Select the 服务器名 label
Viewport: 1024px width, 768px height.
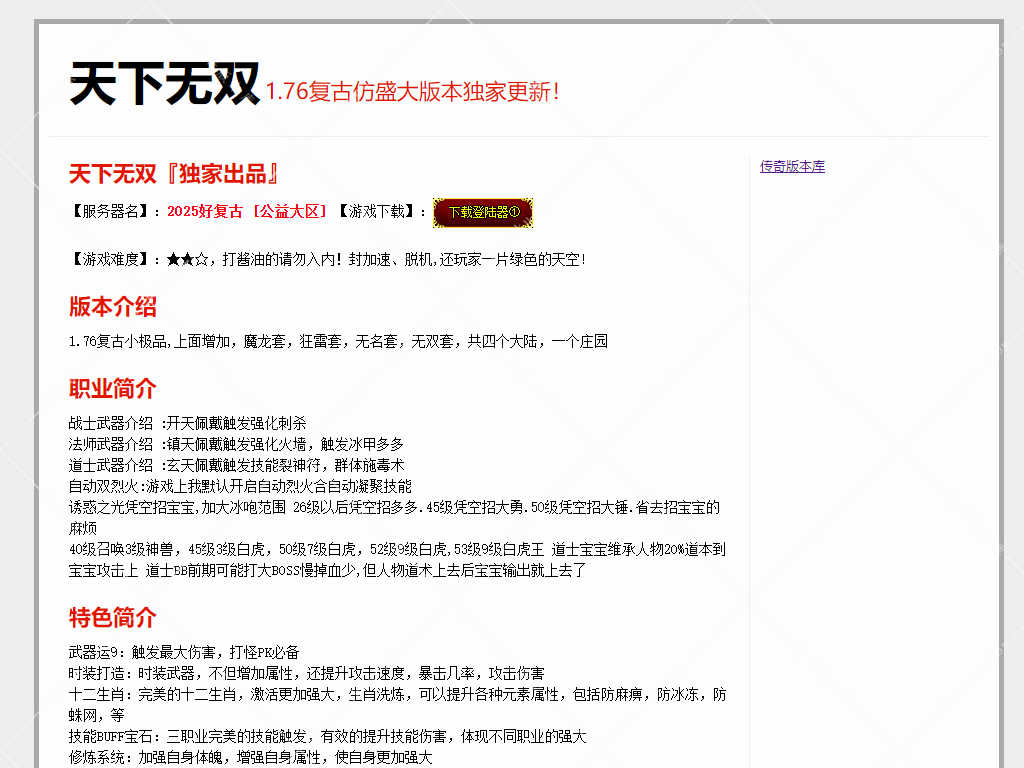(110, 211)
